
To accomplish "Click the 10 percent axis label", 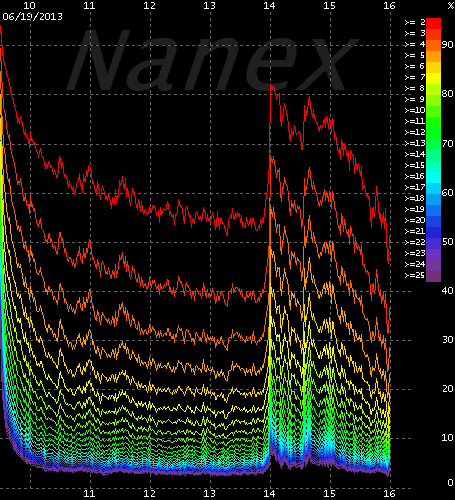I will coord(447,438).
